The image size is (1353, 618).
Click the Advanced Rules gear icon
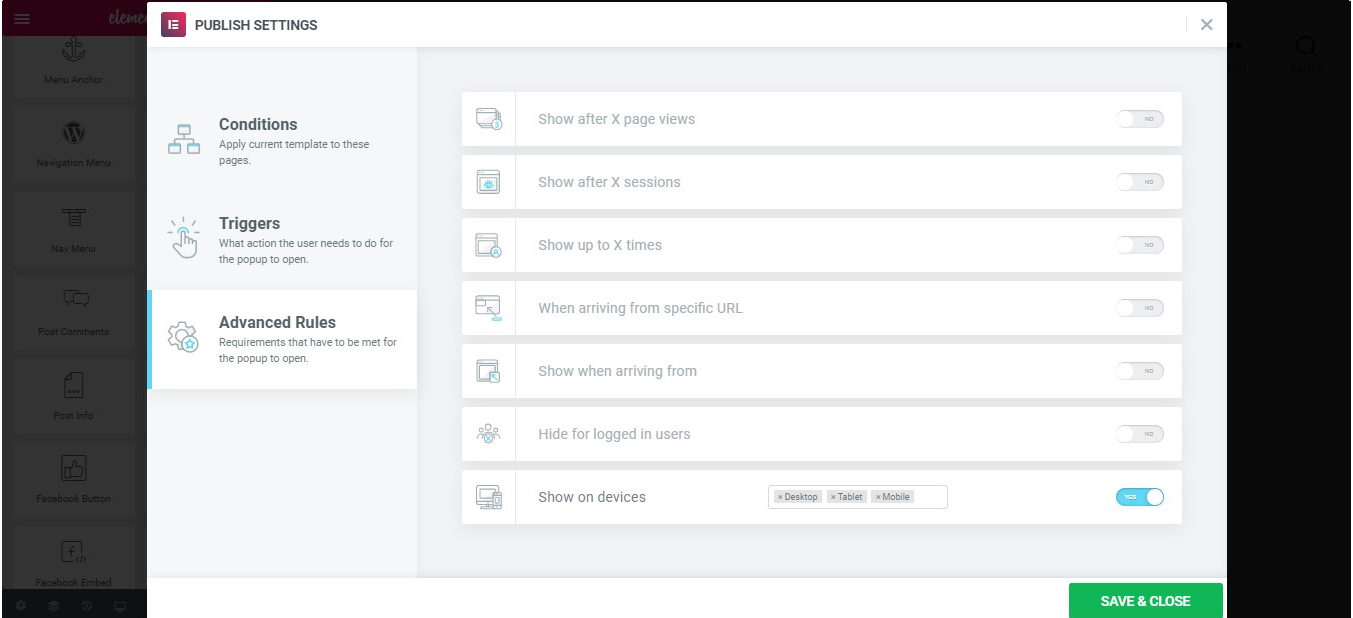point(184,337)
